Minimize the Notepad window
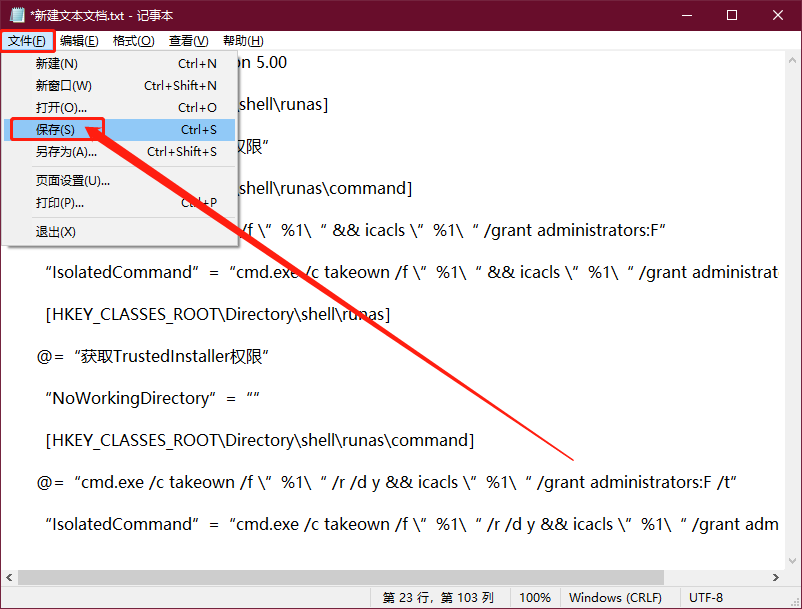Viewport: 802px width, 609px height. [686, 15]
